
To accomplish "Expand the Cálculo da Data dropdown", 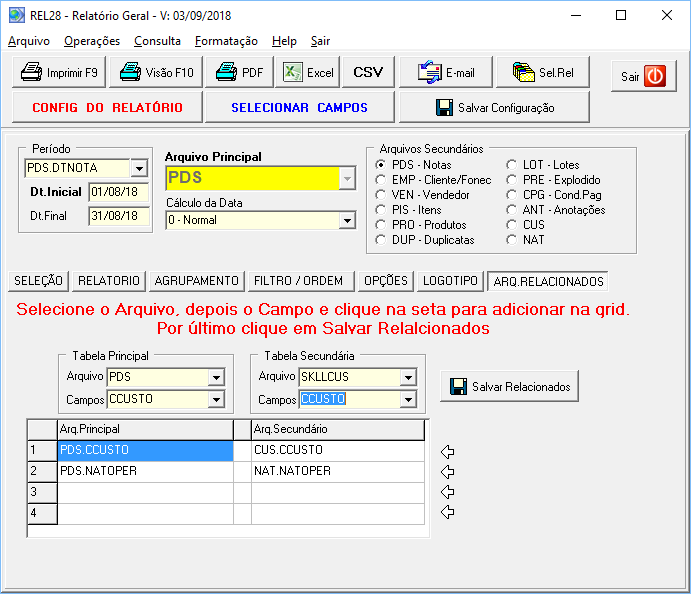I will [347, 220].
